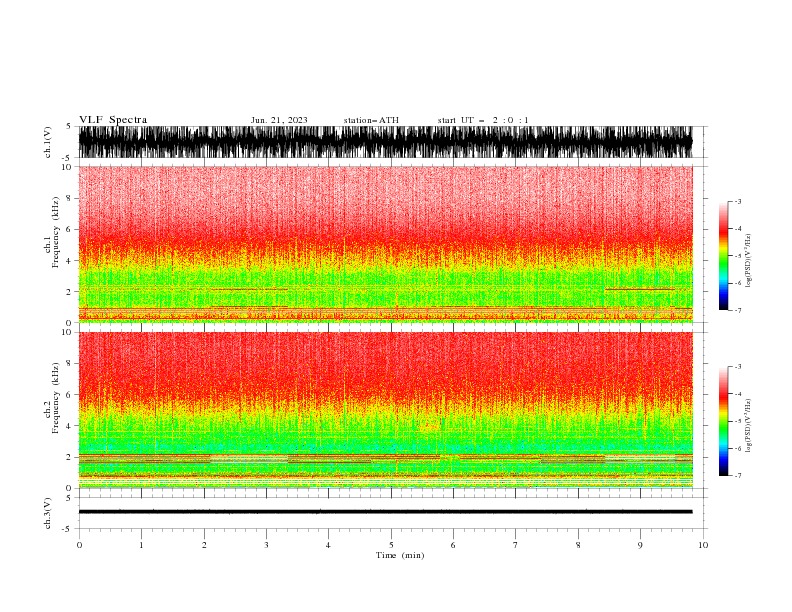Click time axis tick label '4'
This screenshot has width=792, height=612.
click(x=329, y=545)
